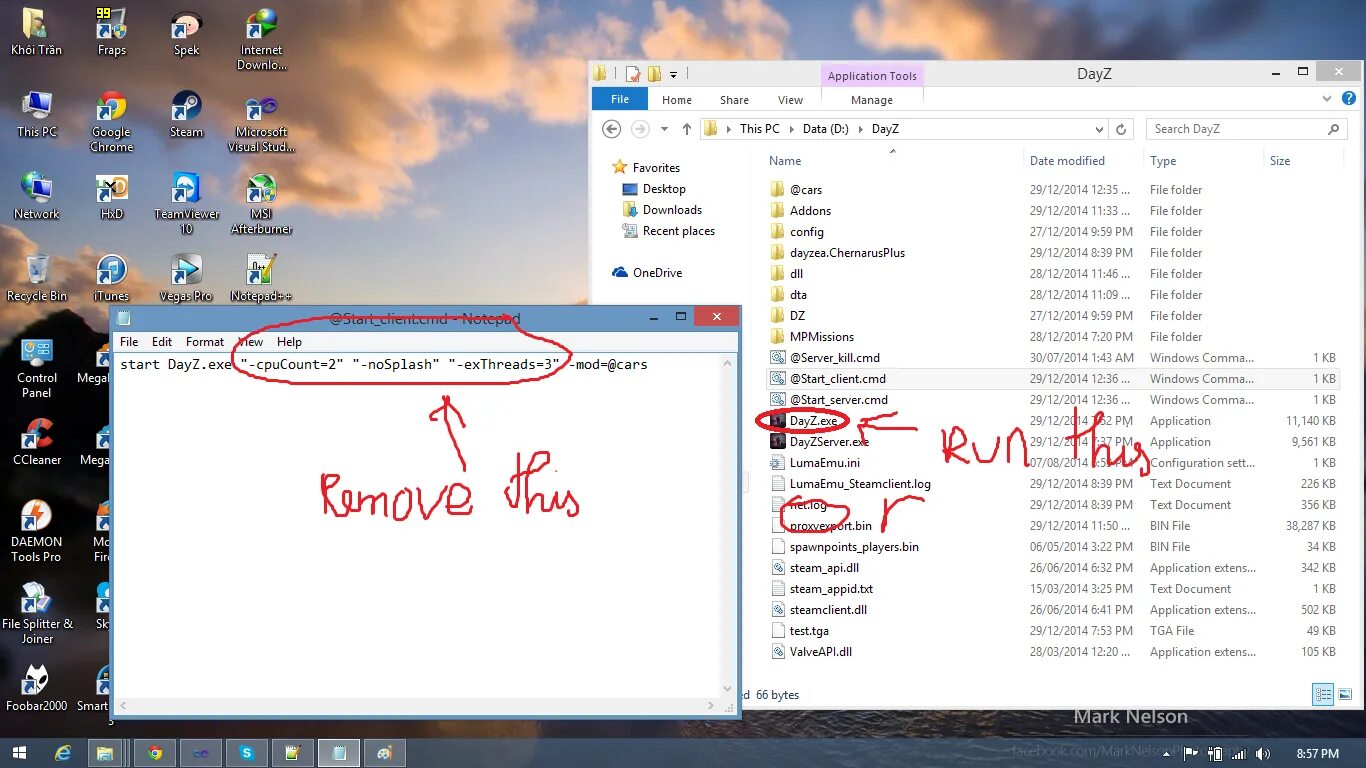Viewport: 1366px width, 768px height.
Task: Open the Steam desktop shortcut
Action: click(x=186, y=114)
